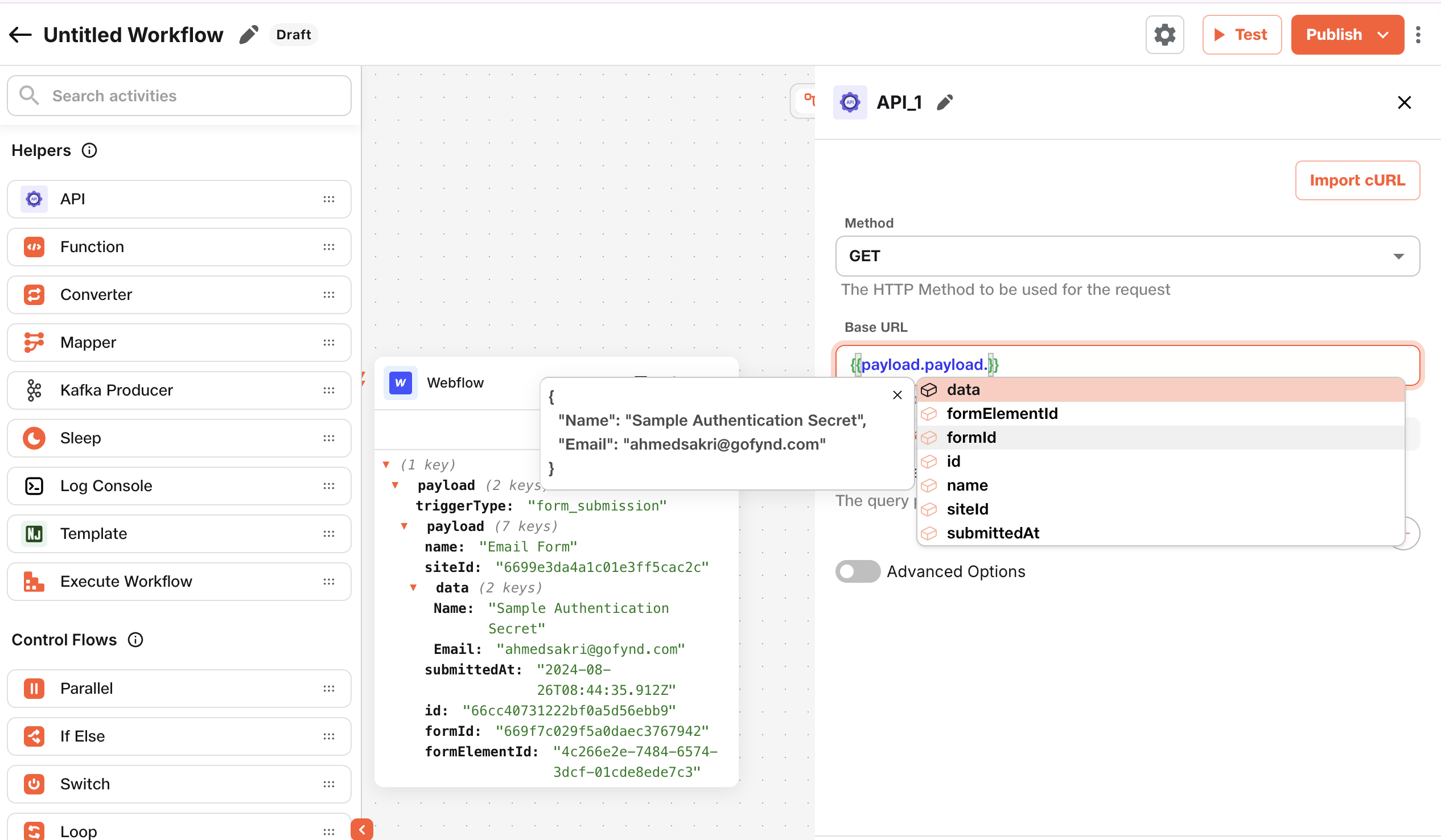
Task: Choose data from the autocomplete list
Action: click(x=1160, y=389)
